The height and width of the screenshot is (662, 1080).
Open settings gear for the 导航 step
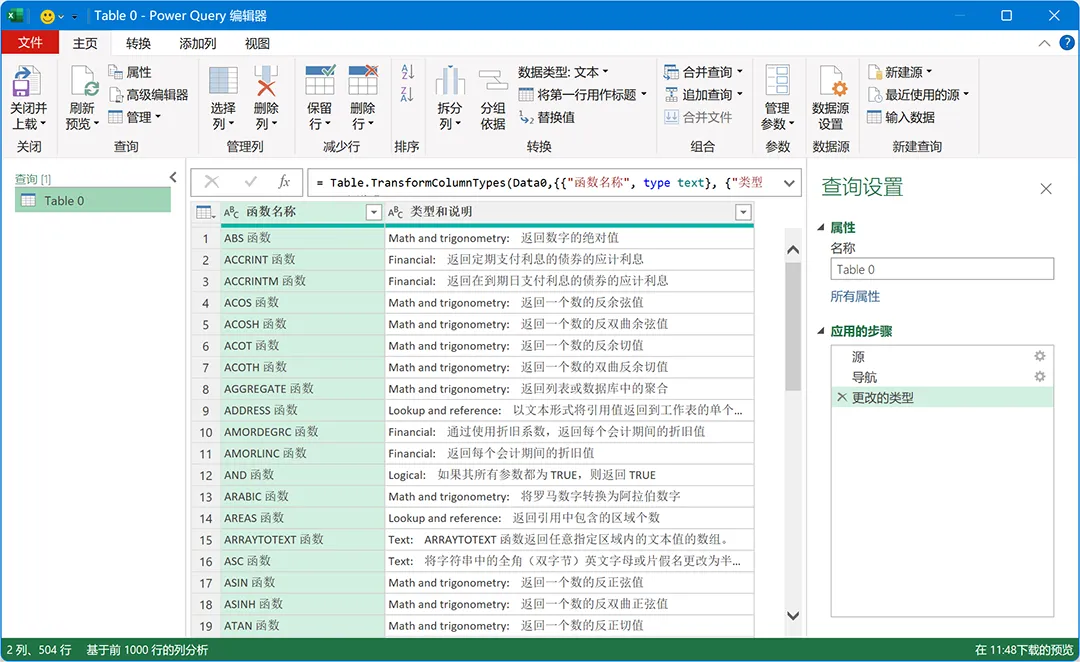[x=1039, y=377]
